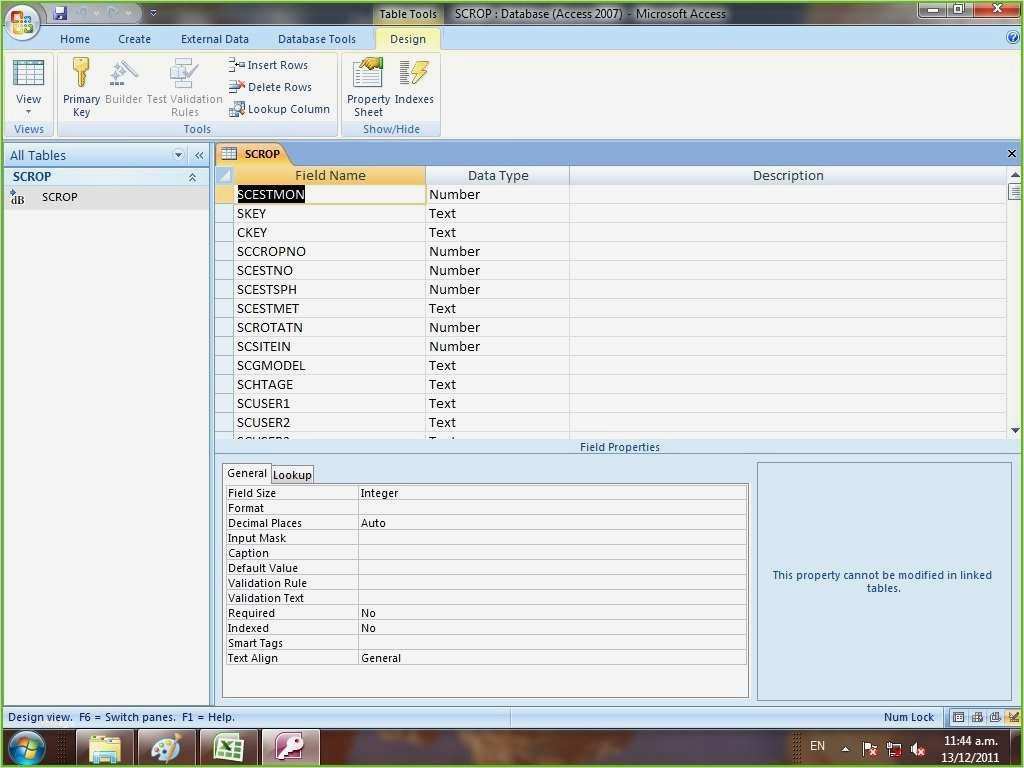Collapse the navigation pane with double chevron
Viewport: 1024px width, 768px height.
coord(199,155)
